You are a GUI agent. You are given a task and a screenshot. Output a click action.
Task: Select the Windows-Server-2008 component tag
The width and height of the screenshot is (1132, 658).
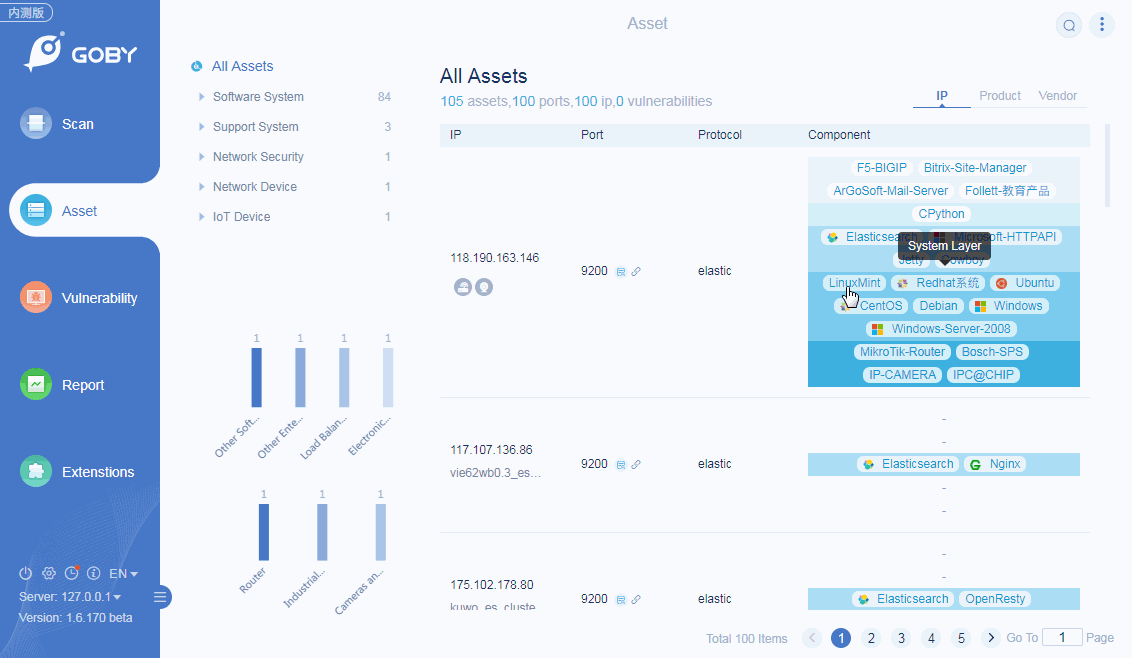click(941, 329)
